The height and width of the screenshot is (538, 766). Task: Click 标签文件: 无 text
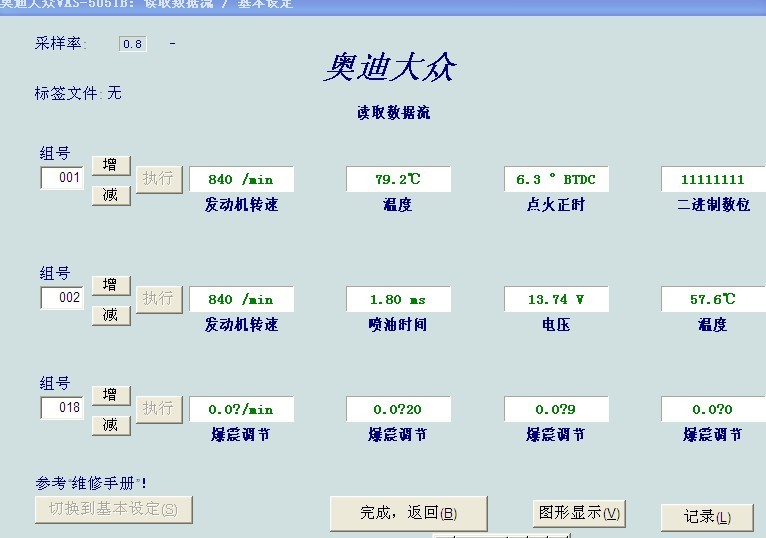click(x=78, y=93)
